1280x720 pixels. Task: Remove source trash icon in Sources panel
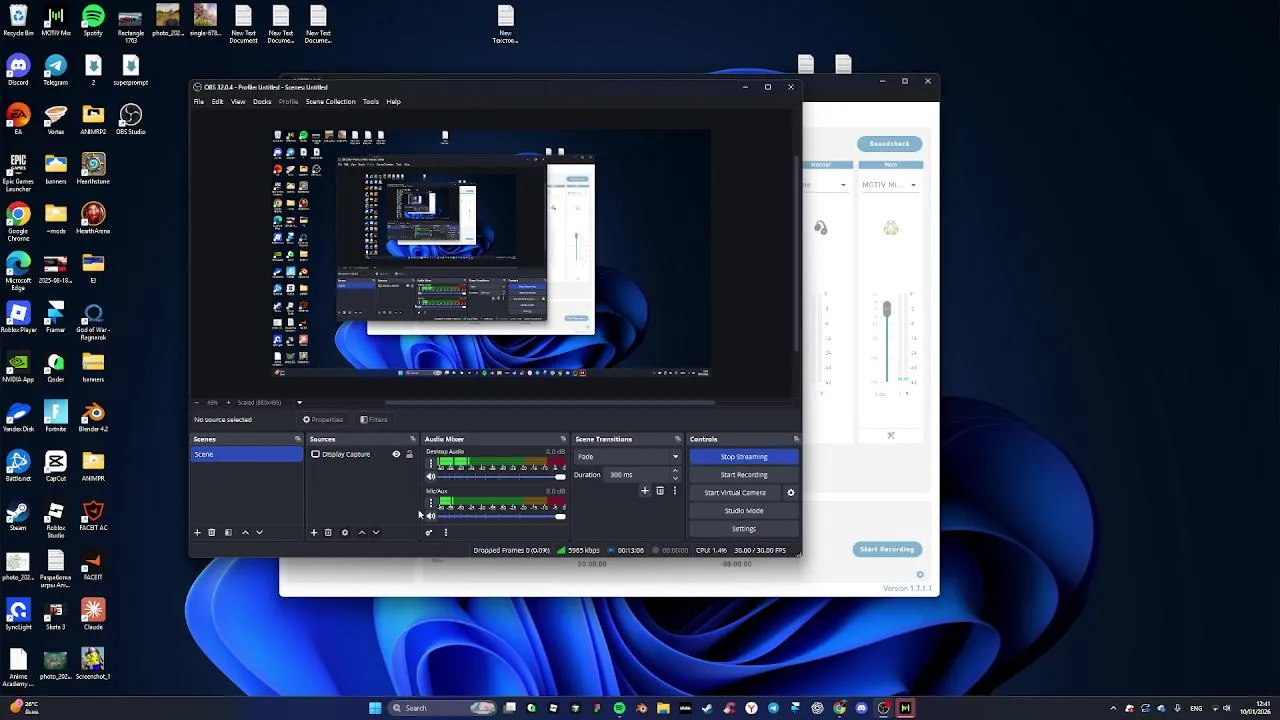(x=328, y=532)
